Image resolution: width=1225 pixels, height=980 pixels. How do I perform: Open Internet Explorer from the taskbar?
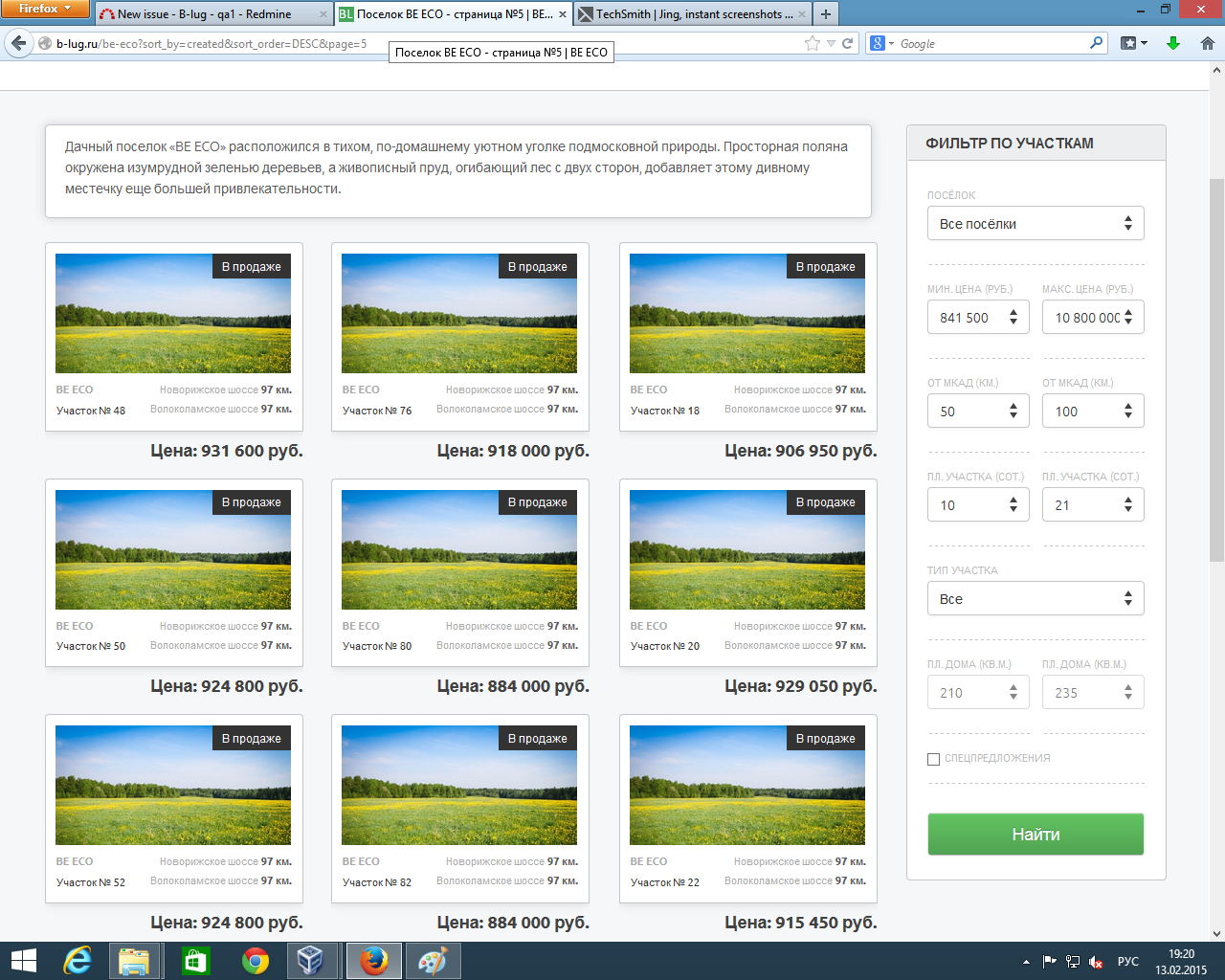click(77, 961)
